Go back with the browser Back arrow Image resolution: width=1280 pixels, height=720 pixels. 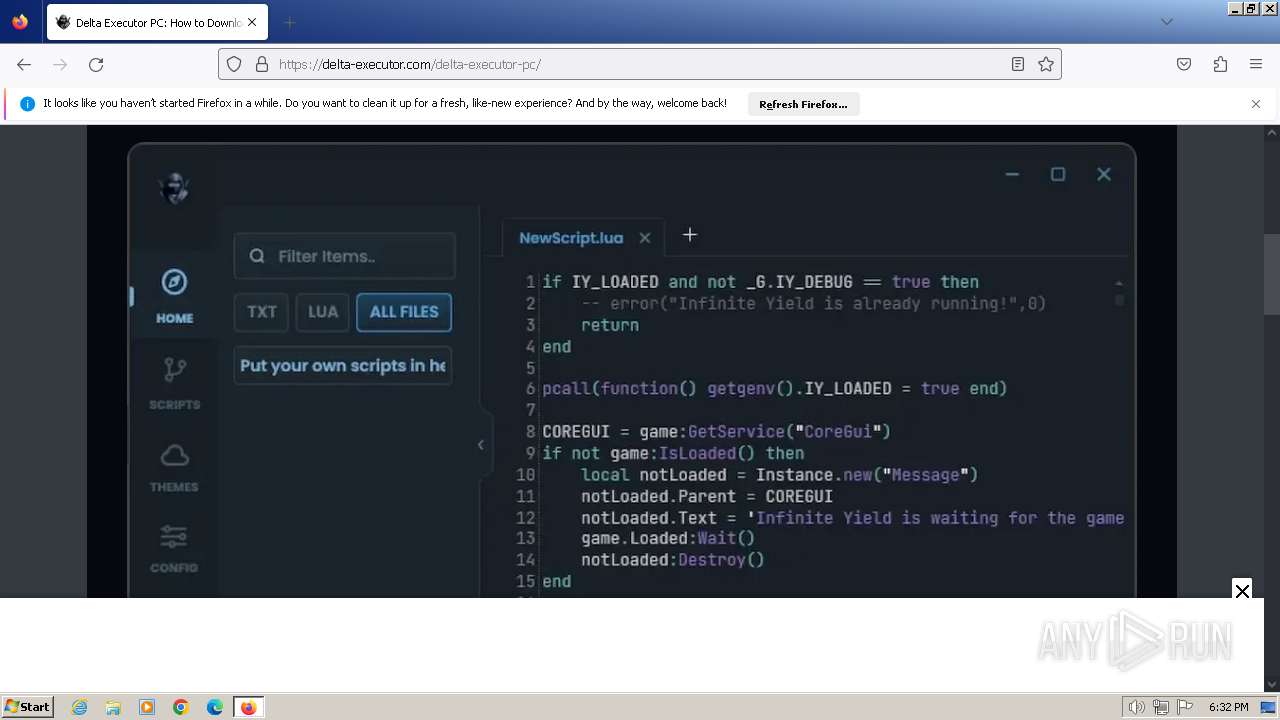pos(24,64)
